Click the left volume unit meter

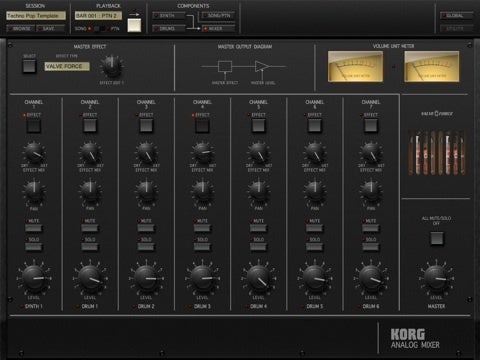coord(355,66)
